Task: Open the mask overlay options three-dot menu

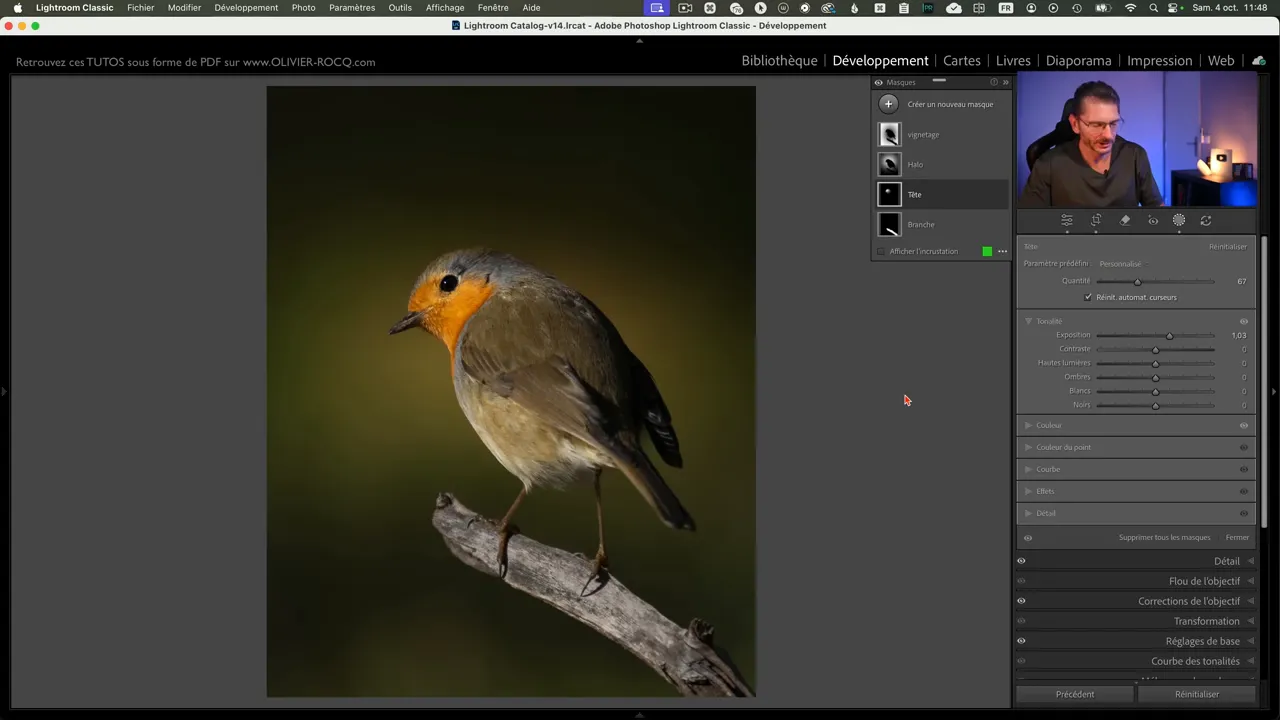Action: [1002, 252]
